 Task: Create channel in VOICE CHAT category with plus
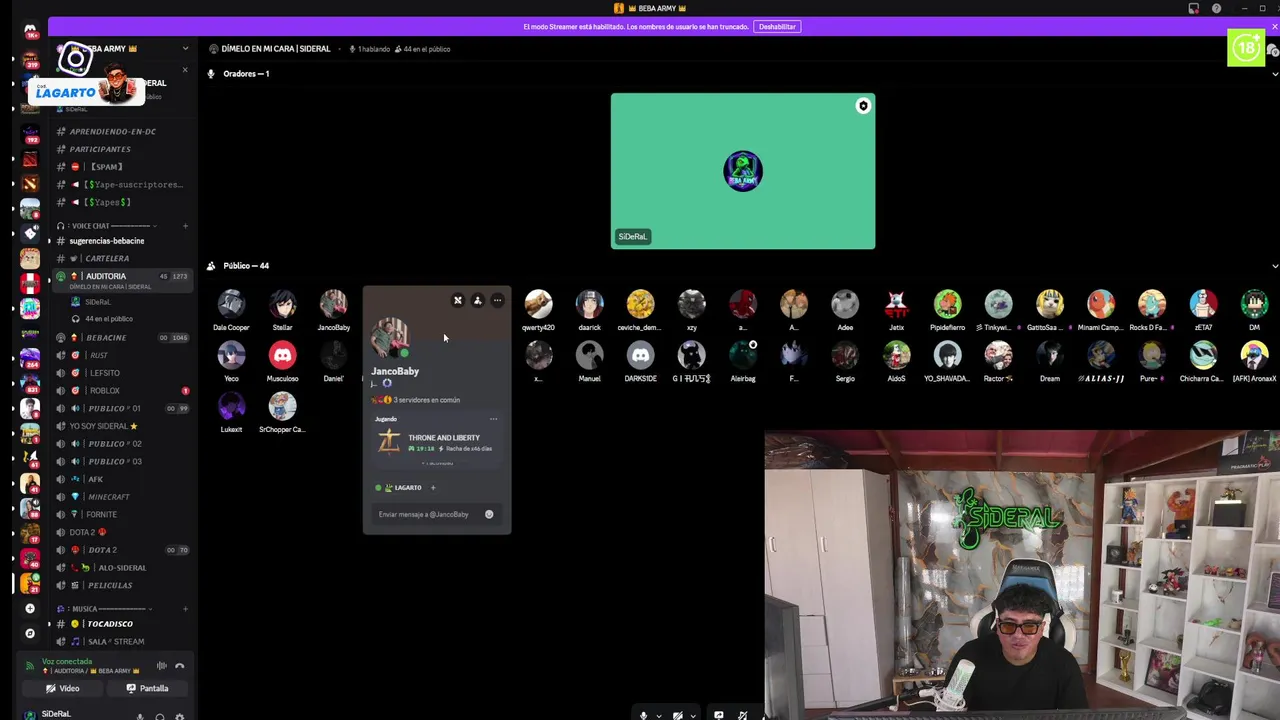[185, 226]
